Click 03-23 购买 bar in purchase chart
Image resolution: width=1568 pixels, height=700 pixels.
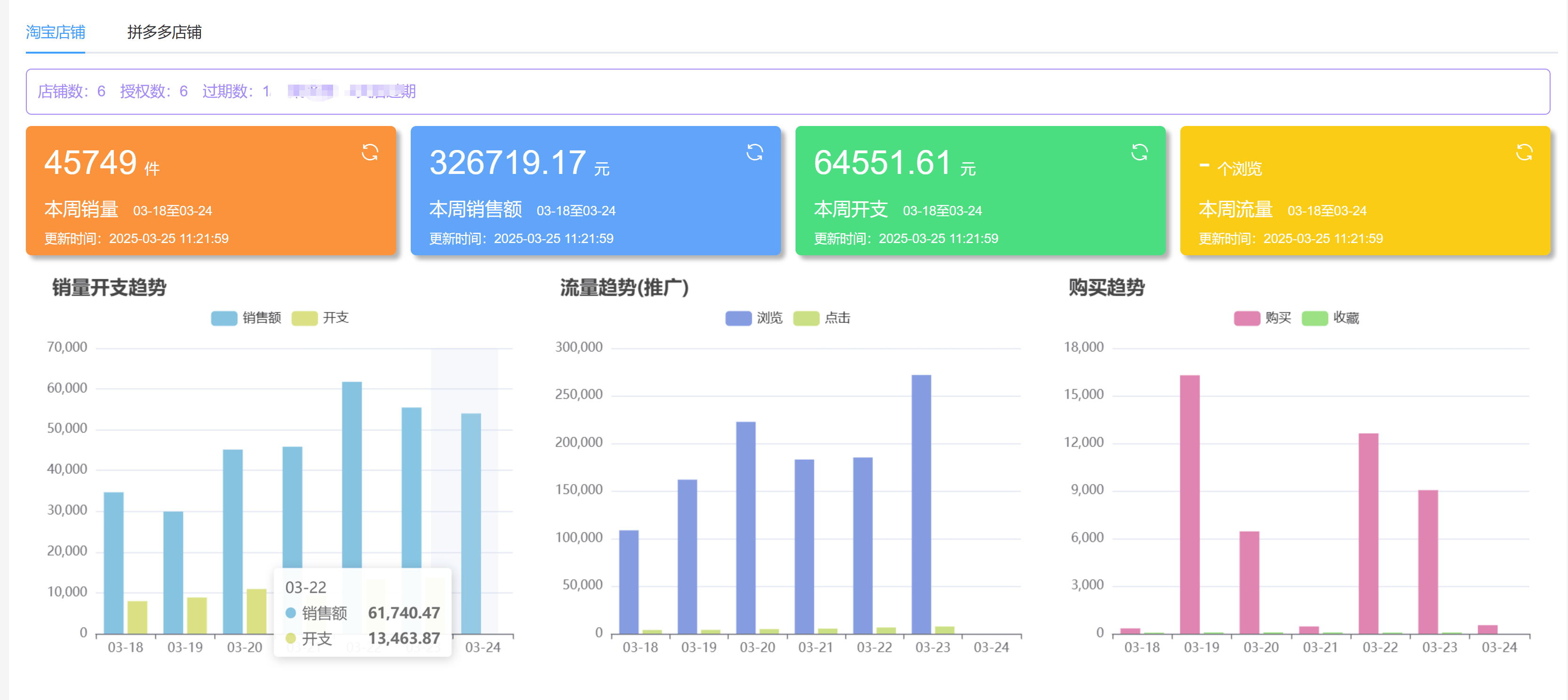[1428, 562]
